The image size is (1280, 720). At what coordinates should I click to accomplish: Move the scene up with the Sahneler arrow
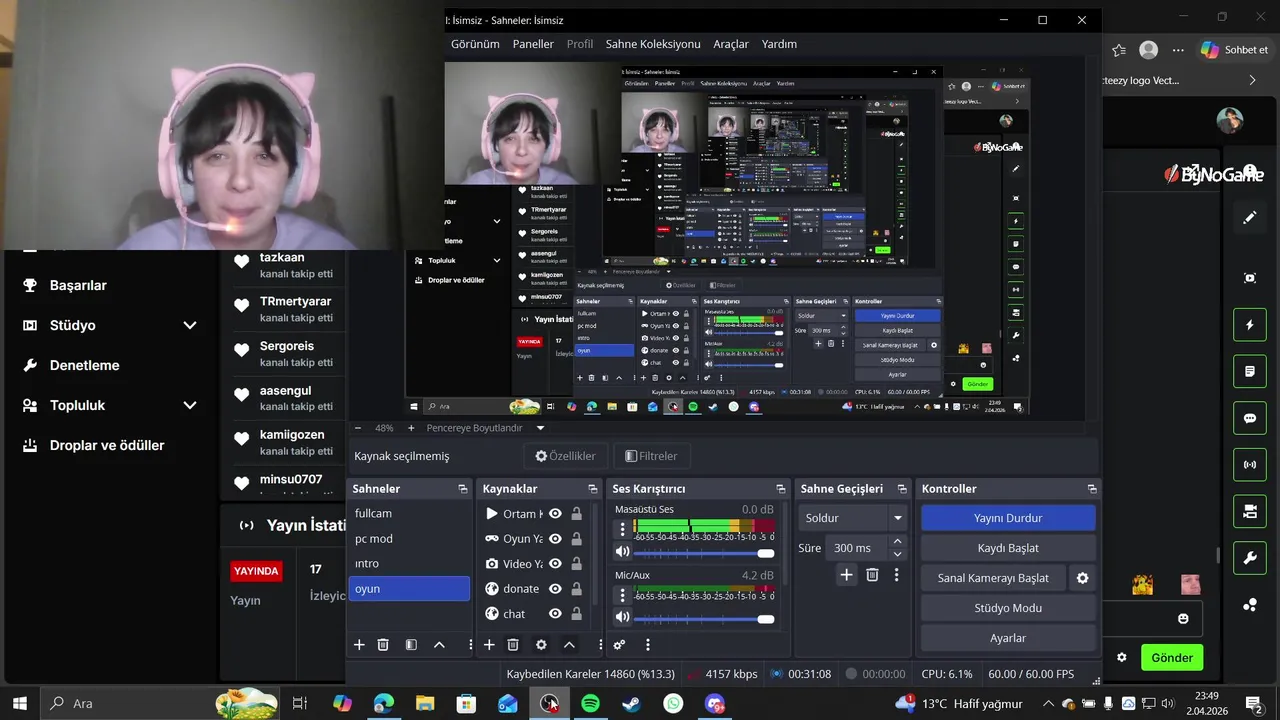pos(439,645)
